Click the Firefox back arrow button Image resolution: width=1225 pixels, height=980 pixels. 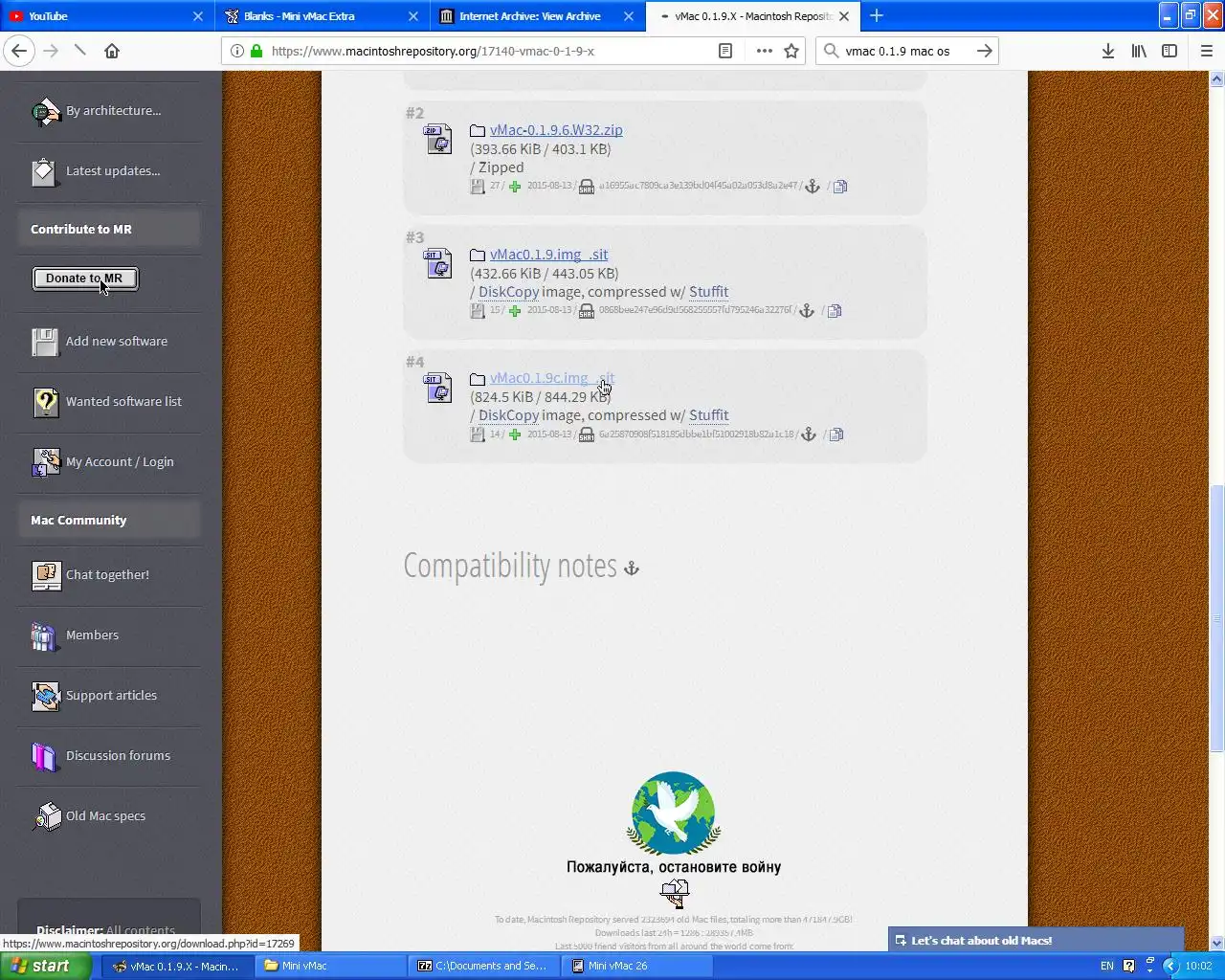click(19, 51)
